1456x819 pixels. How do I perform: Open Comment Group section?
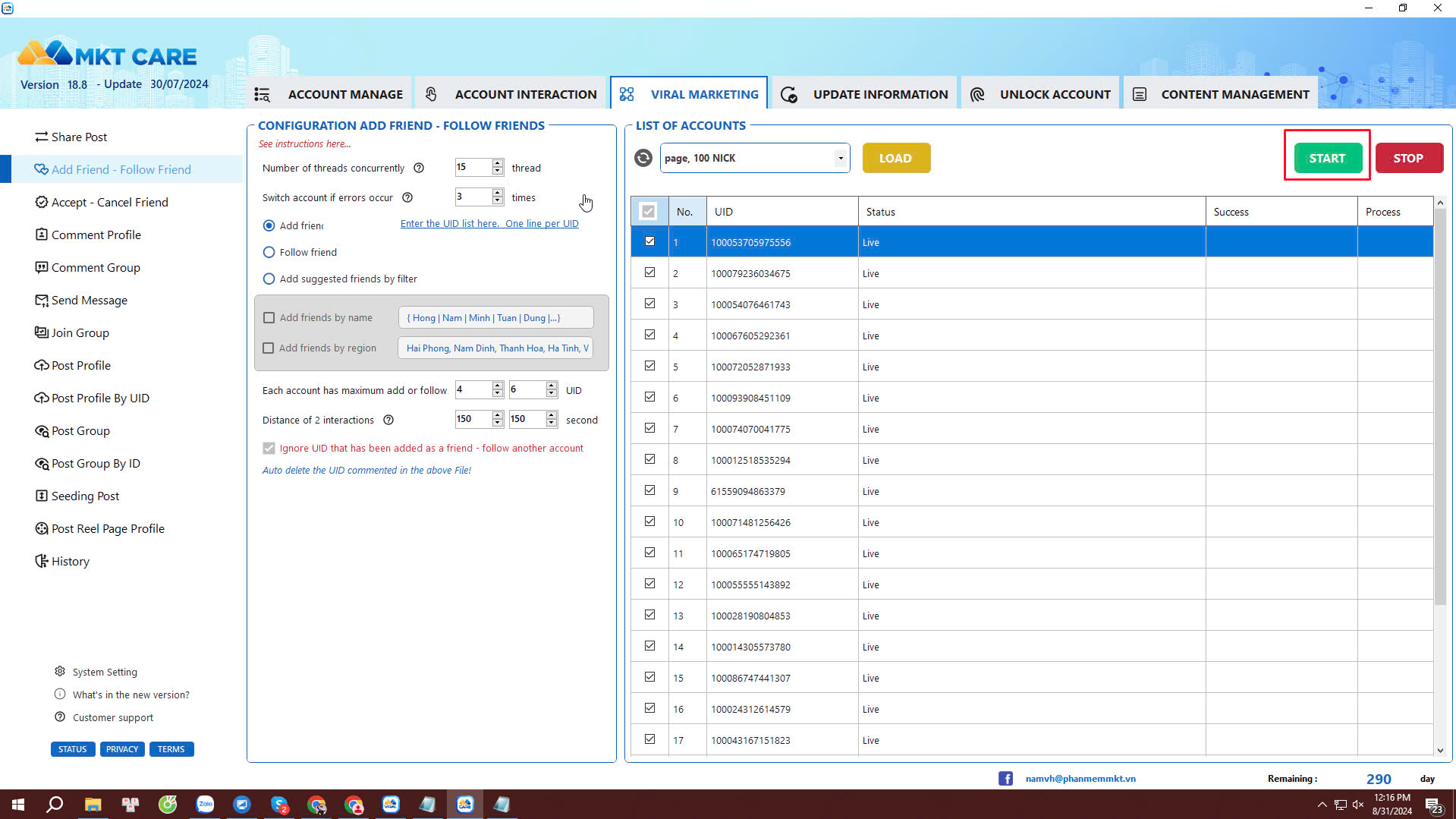click(x=88, y=267)
